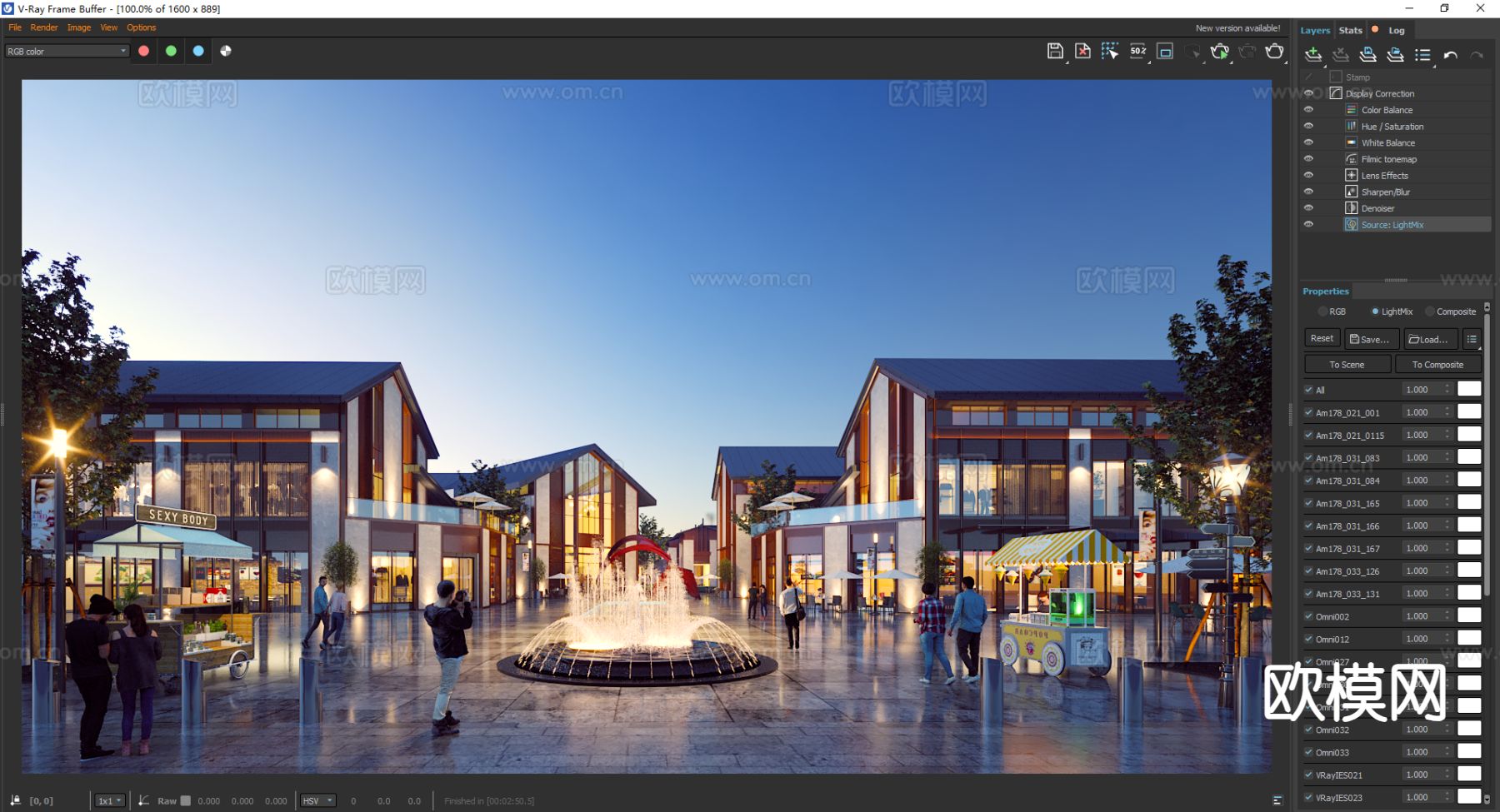
Task: Click the Clear image icon
Action: tap(1082, 51)
